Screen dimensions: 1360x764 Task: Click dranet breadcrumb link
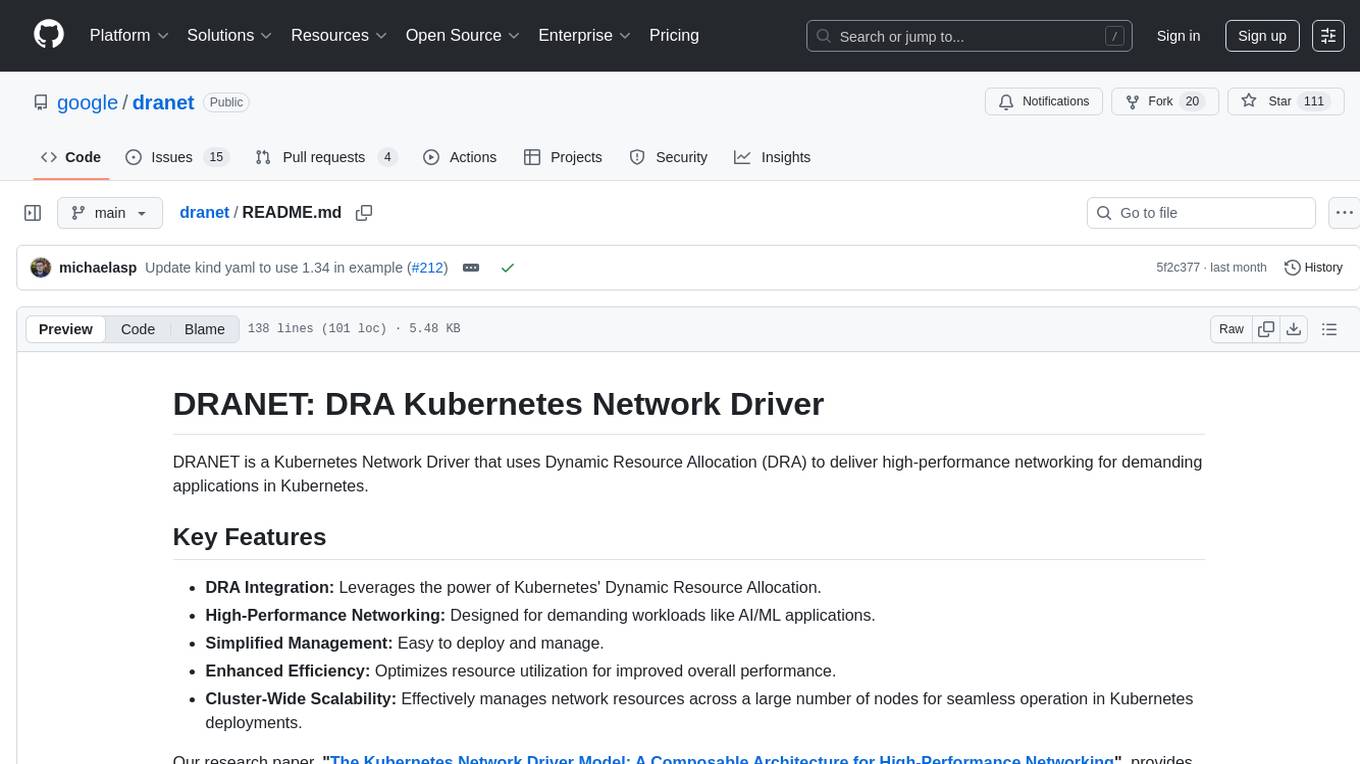(204, 212)
